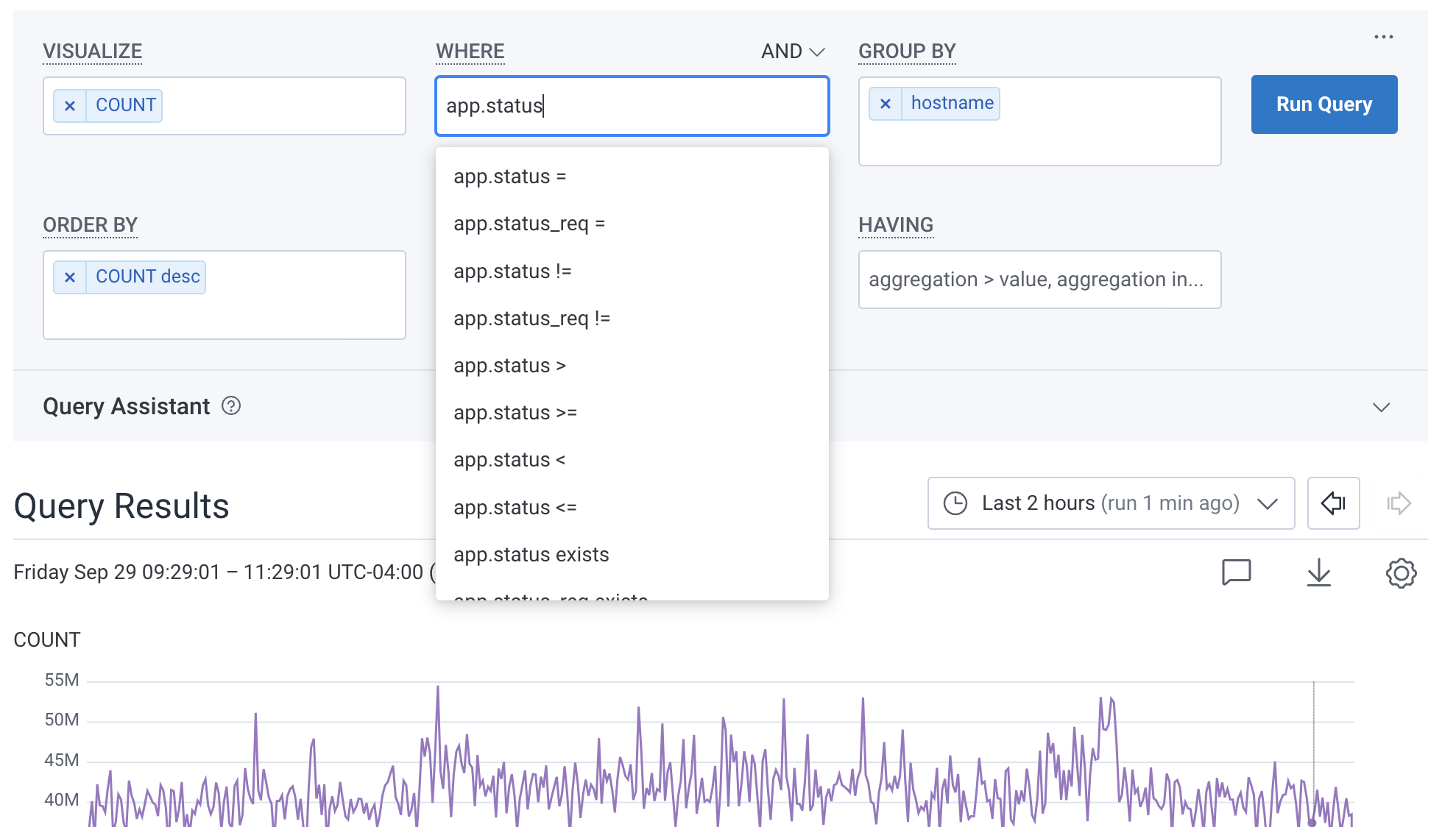Image resolution: width=1456 pixels, height=827 pixels.
Task: Open the comments panel for query results
Action: 1237,573
